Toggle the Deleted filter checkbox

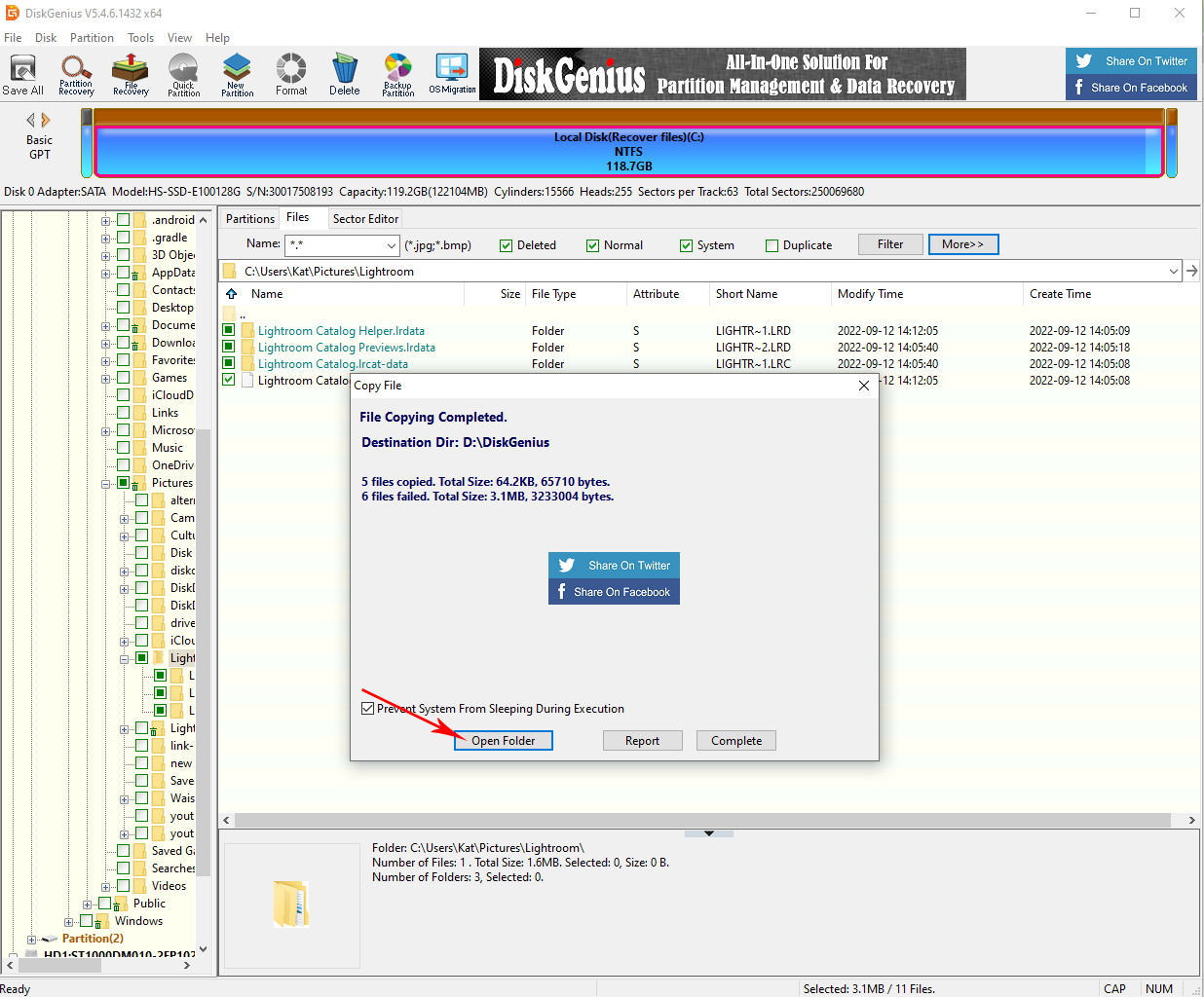(507, 245)
